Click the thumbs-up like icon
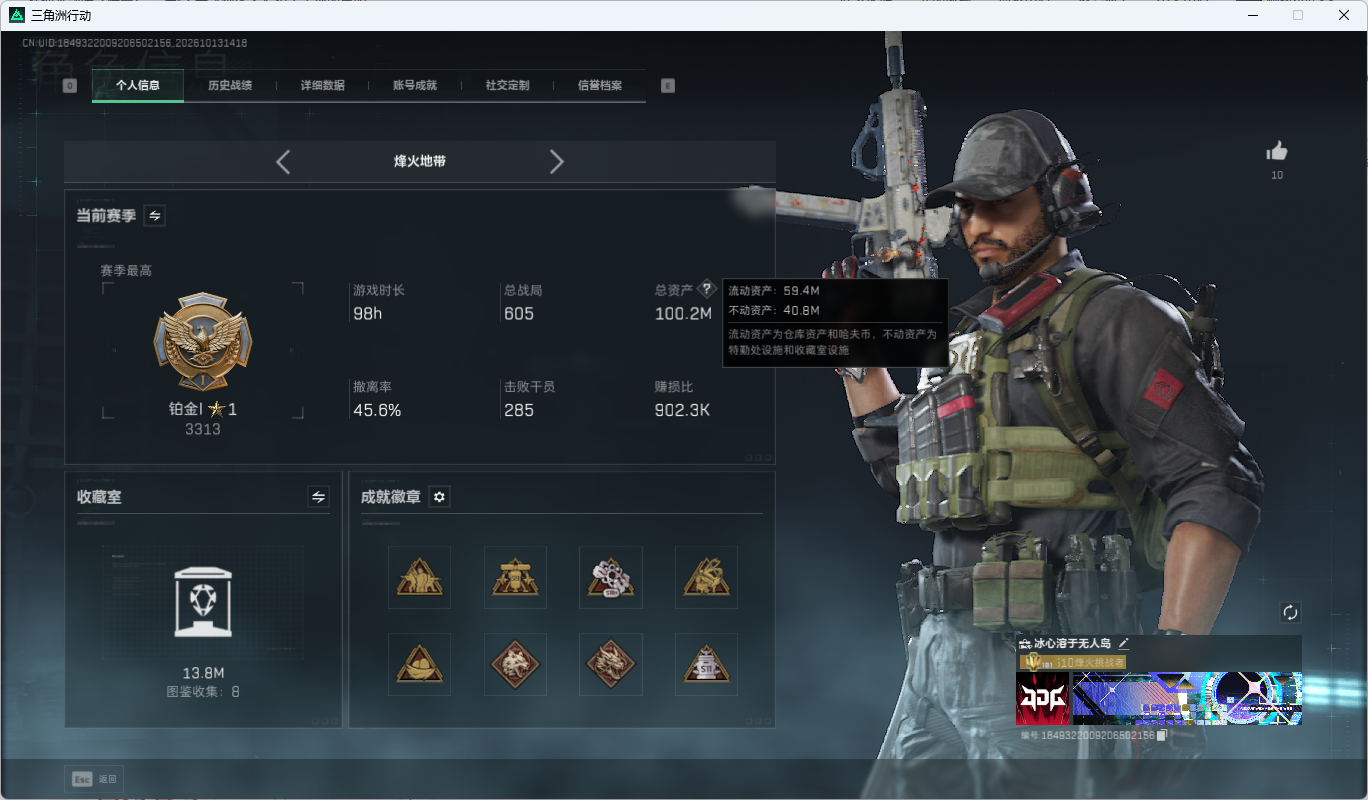 (1276, 151)
